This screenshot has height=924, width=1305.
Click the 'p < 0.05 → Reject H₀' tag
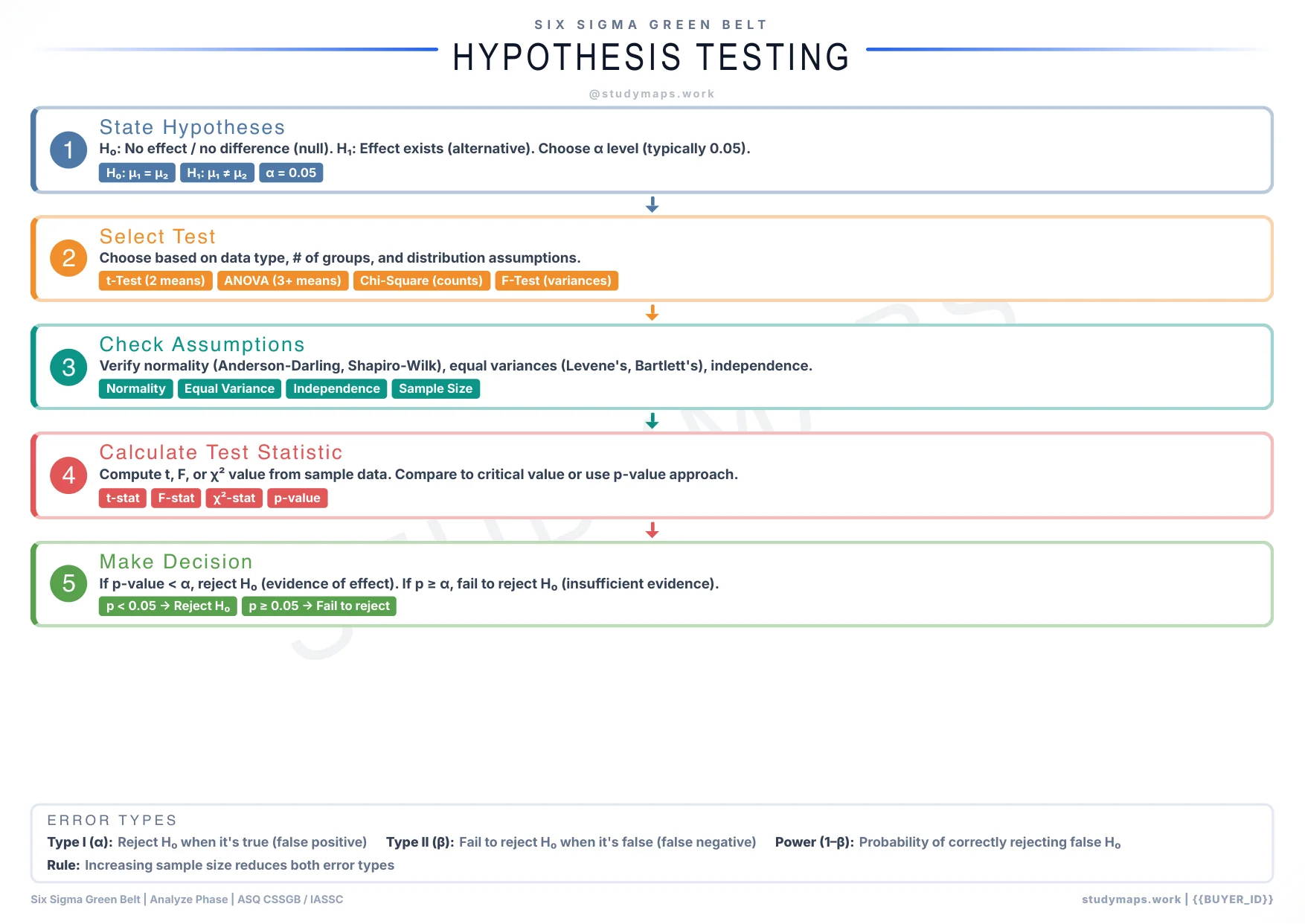click(167, 606)
